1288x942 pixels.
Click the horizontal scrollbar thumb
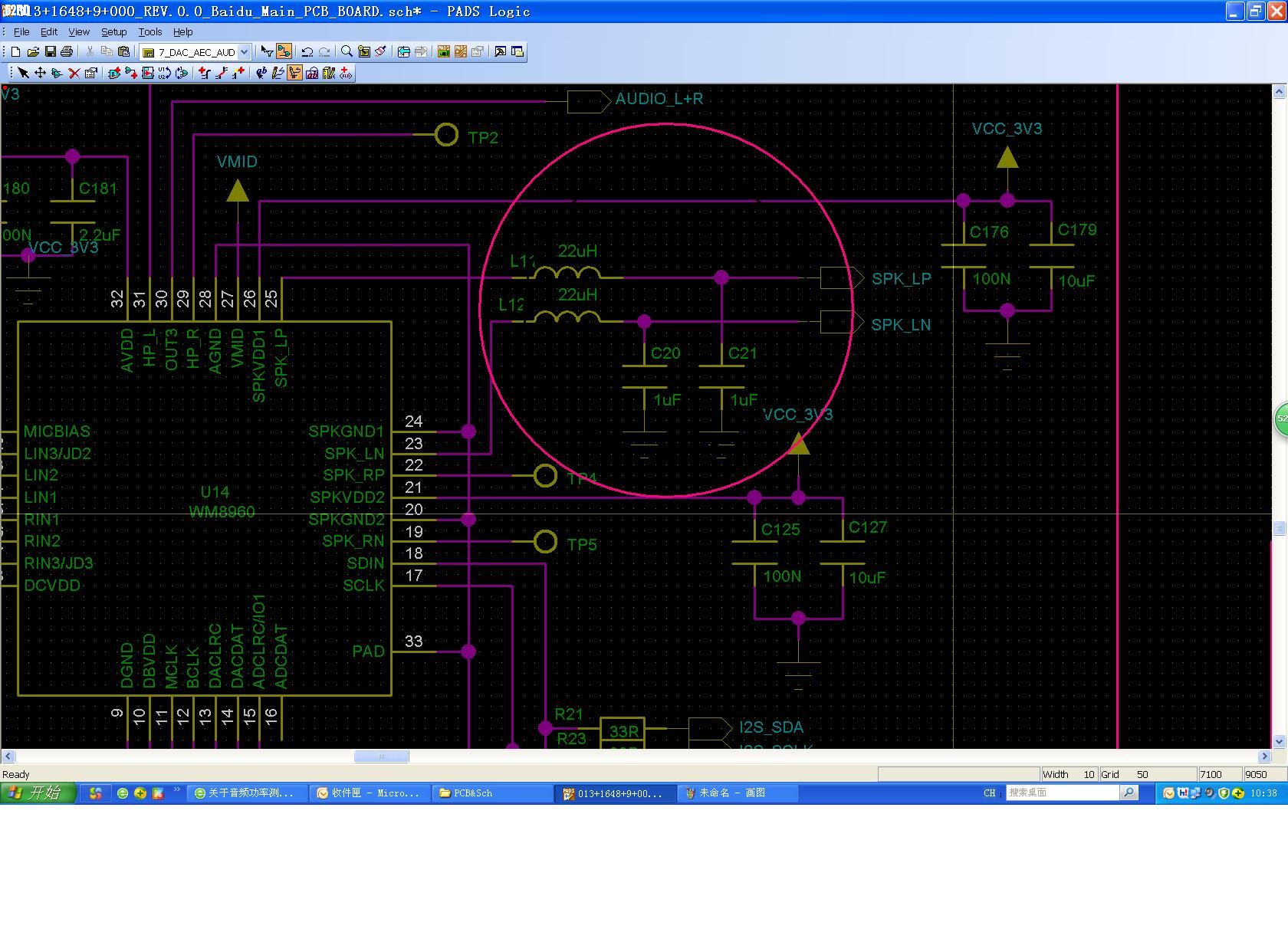tap(381, 757)
